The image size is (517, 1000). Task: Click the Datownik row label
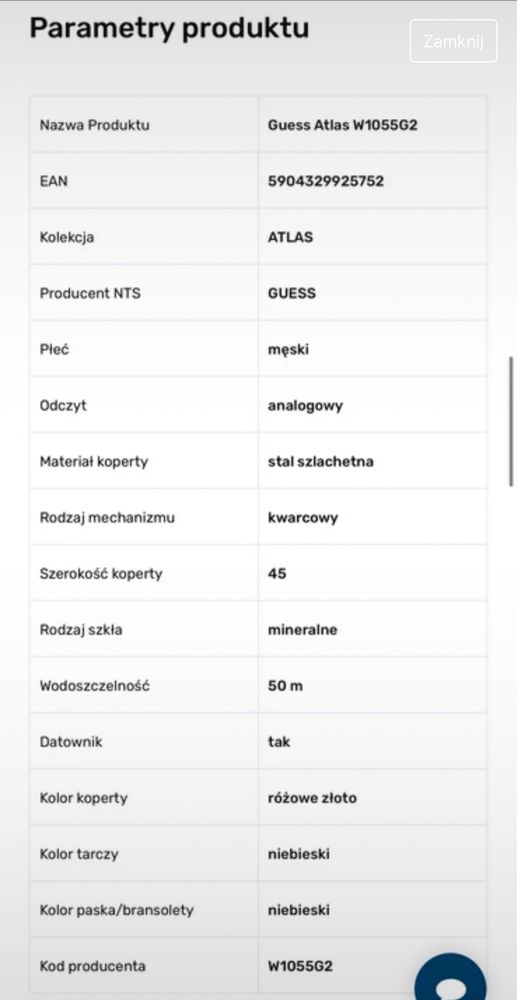[x=71, y=742]
